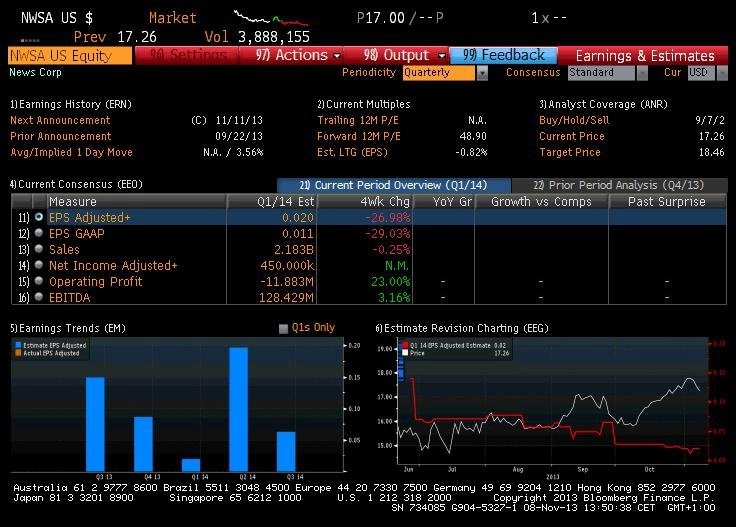This screenshot has height=527, width=736.
Task: Click the Measure column header
Action: pyautogui.click(x=136, y=201)
